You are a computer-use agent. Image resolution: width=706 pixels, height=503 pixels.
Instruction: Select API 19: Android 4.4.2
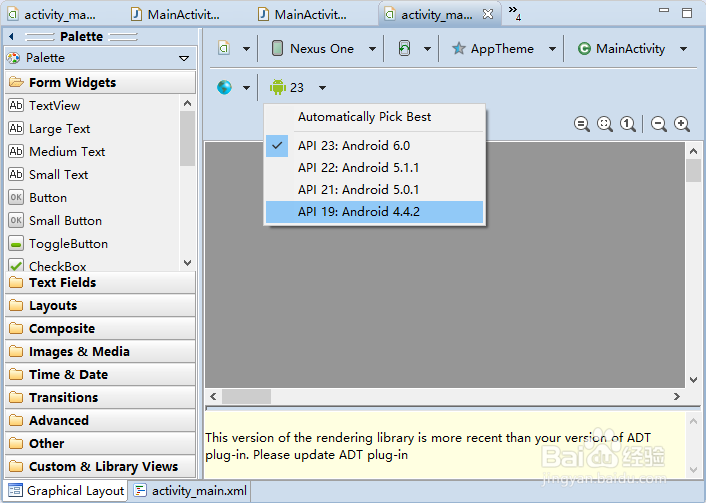(x=374, y=212)
